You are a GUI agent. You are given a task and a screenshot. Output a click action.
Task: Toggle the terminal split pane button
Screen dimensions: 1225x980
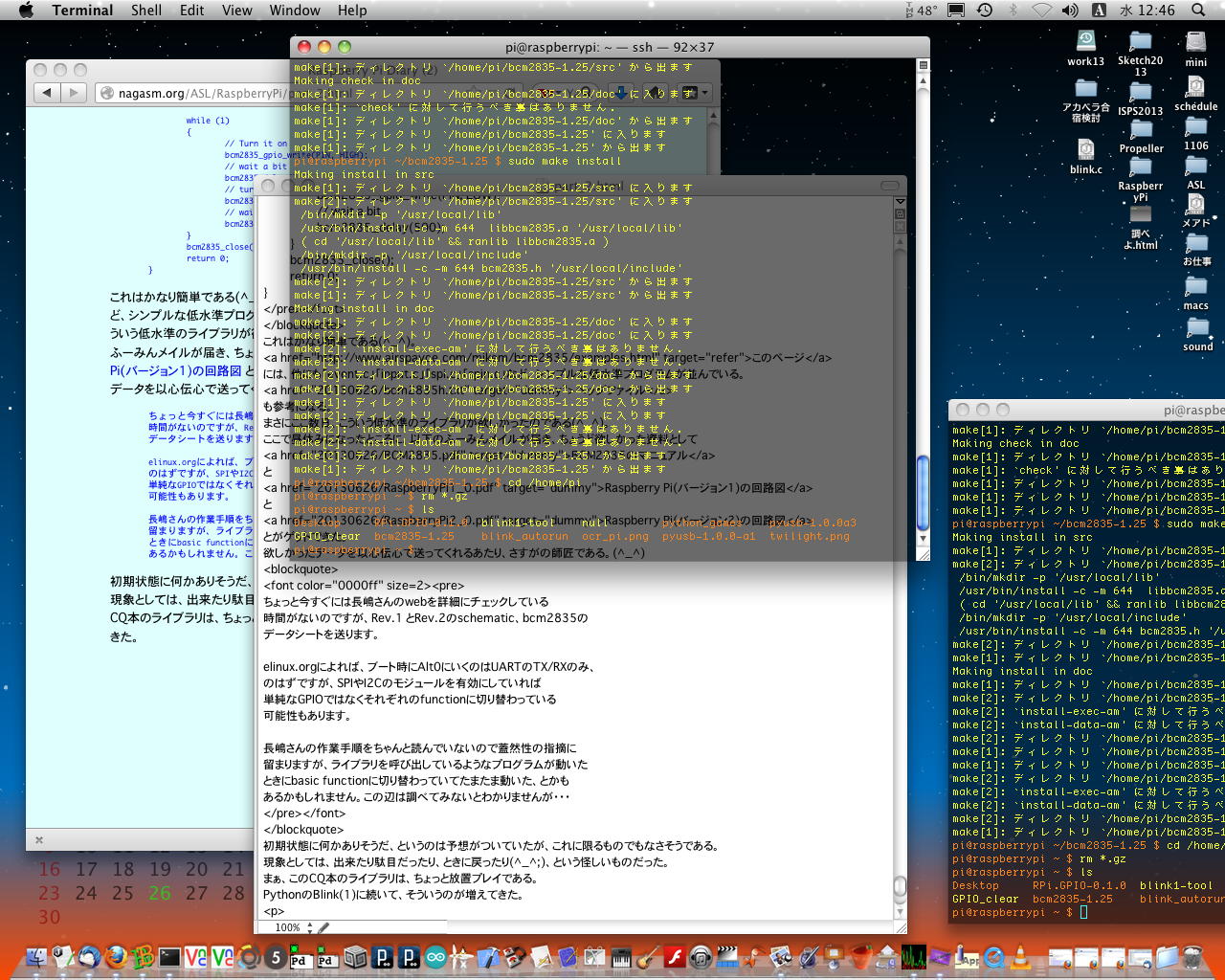[923, 65]
